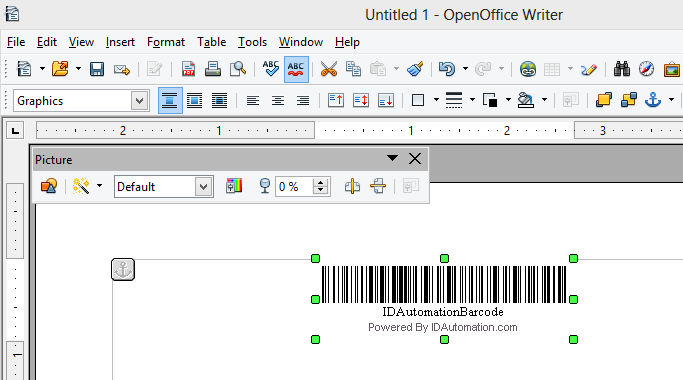Image resolution: width=683 pixels, height=380 pixels.
Task: Toggle Wrap Through button
Action: click(x=220, y=101)
